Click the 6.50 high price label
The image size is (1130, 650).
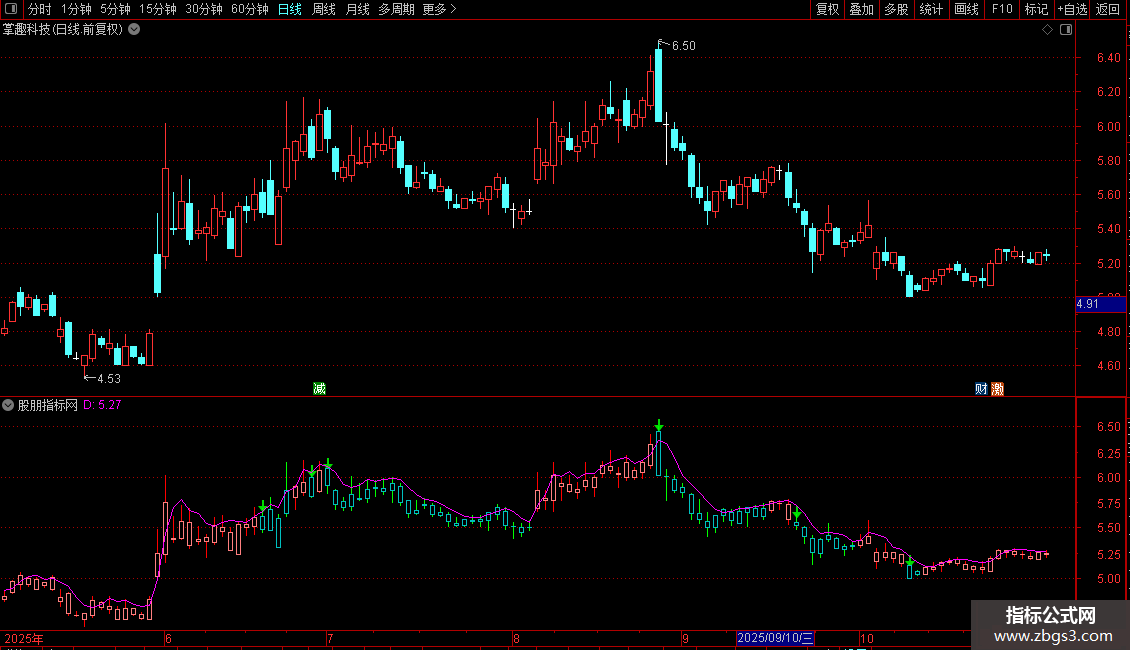[x=683, y=45]
